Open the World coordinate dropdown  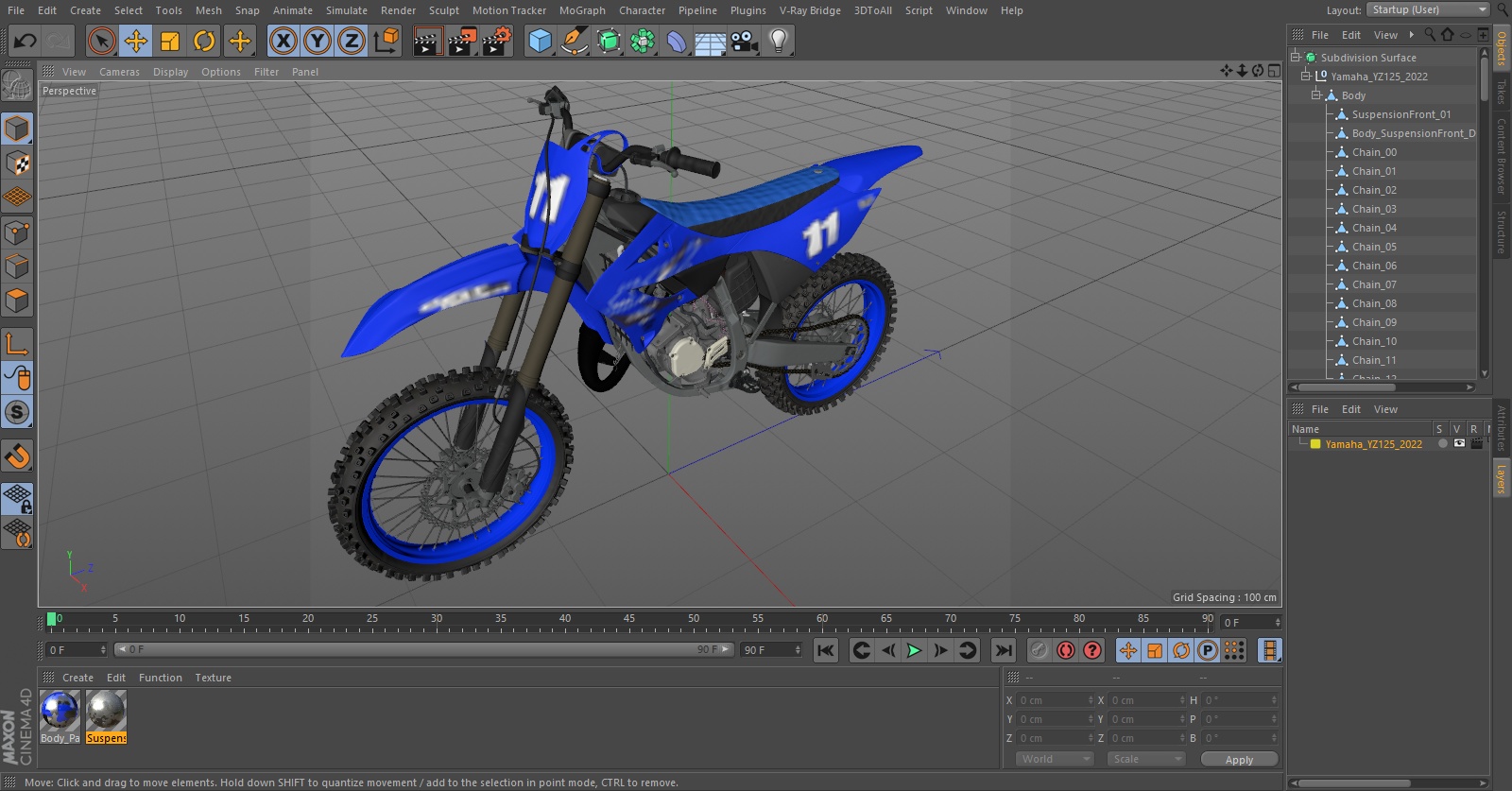pos(1055,759)
